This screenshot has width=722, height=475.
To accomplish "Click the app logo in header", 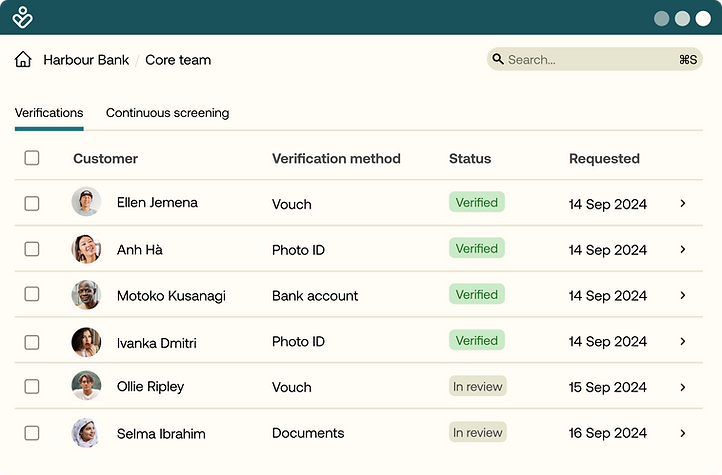I will (x=23, y=18).
